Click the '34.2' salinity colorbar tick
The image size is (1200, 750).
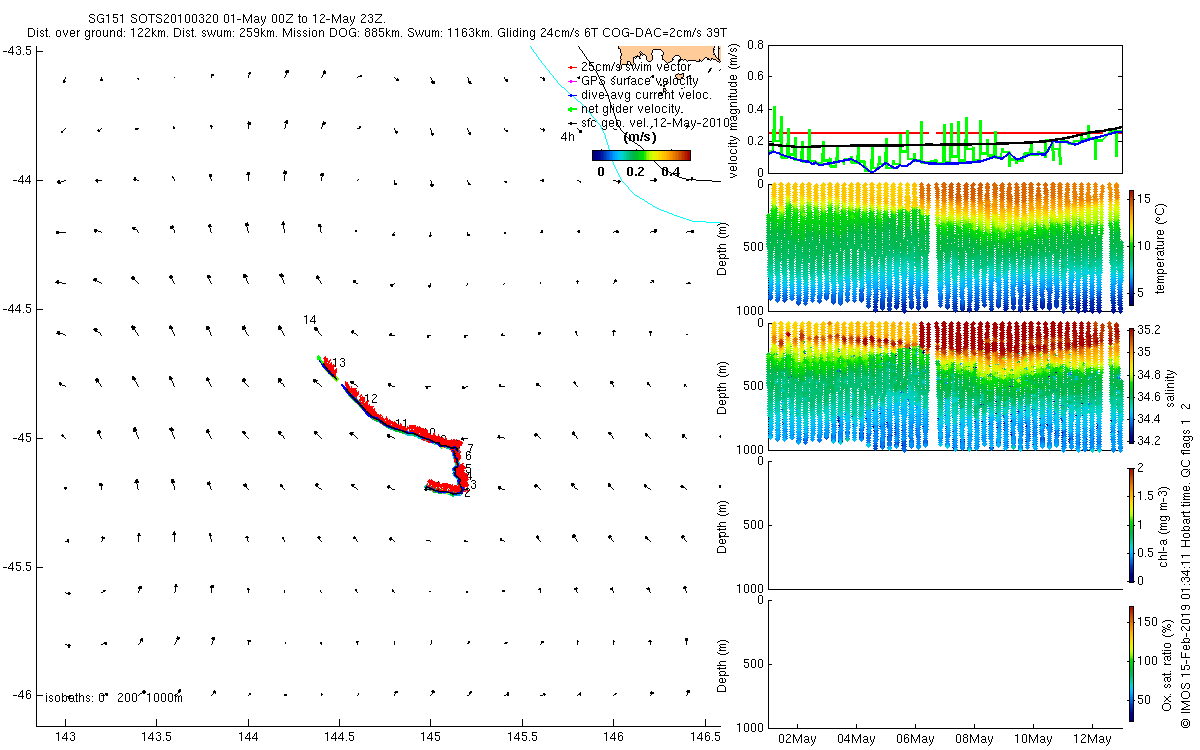tap(1150, 440)
